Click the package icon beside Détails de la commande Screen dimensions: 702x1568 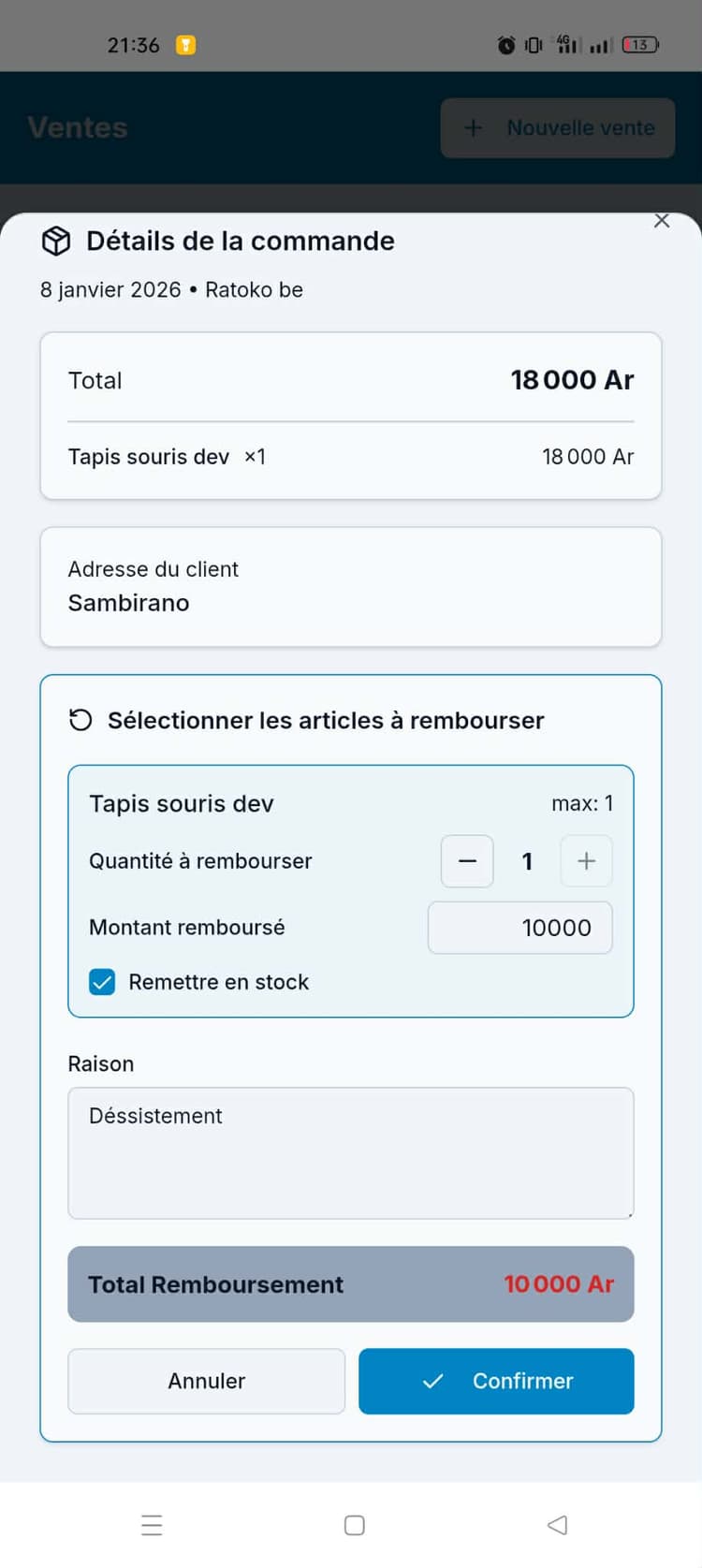tap(56, 242)
